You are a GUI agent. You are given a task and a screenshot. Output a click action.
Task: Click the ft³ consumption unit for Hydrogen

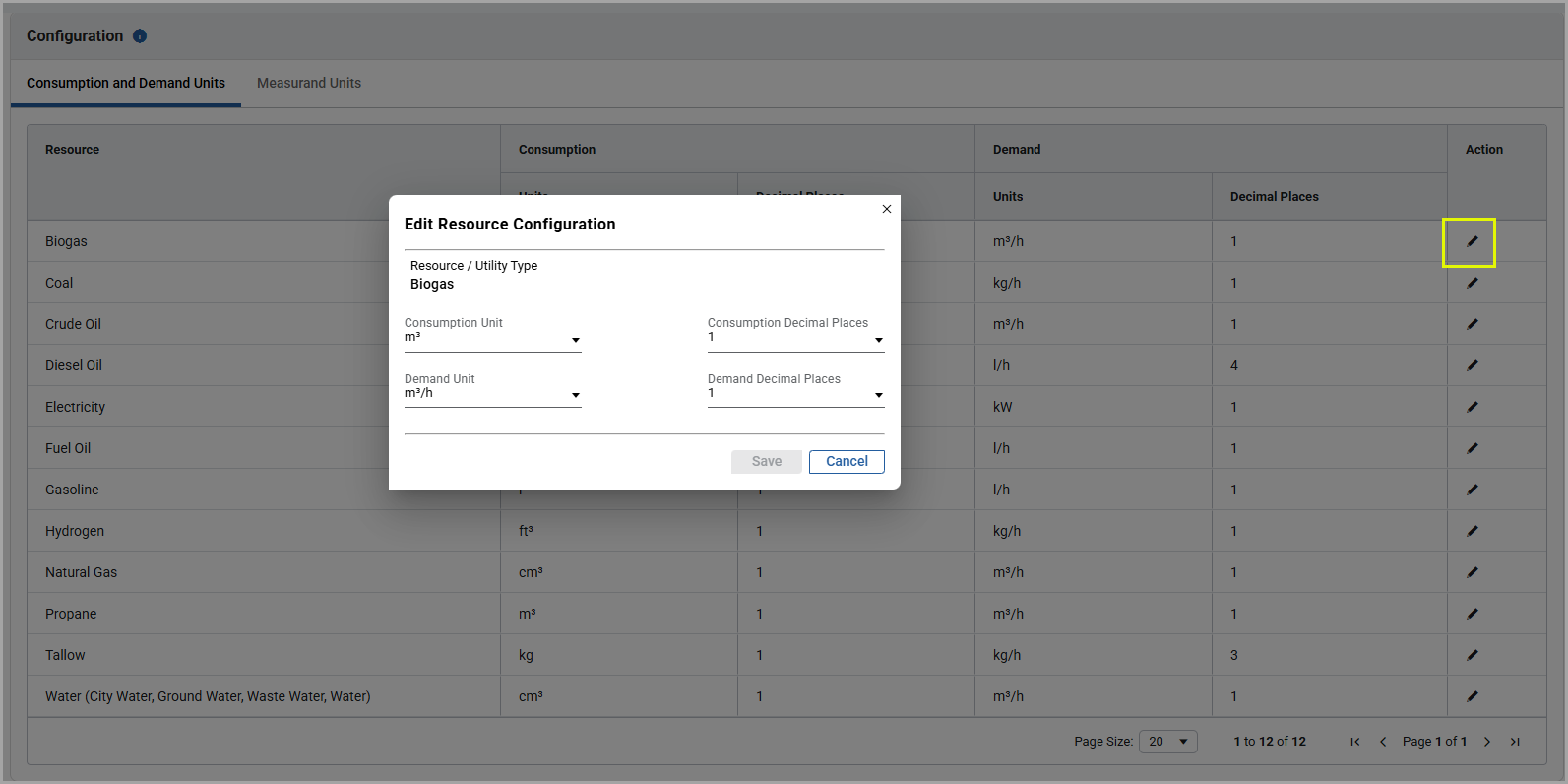pos(526,531)
